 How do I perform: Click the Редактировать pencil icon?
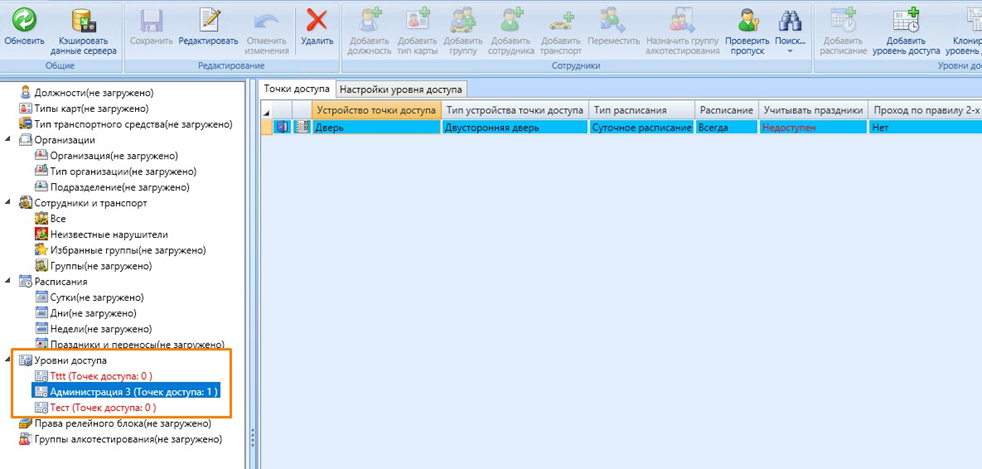(208, 19)
